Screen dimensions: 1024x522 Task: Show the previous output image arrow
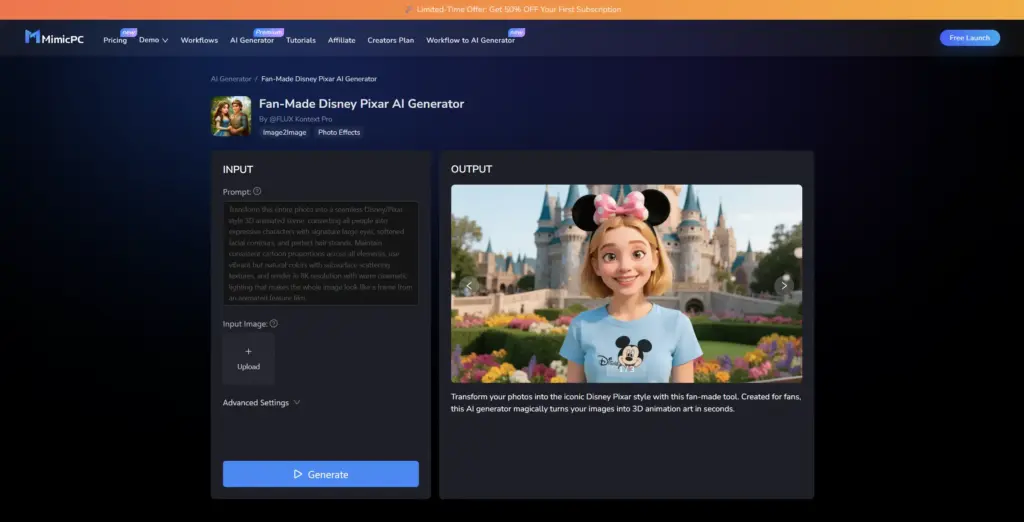pyautogui.click(x=468, y=285)
